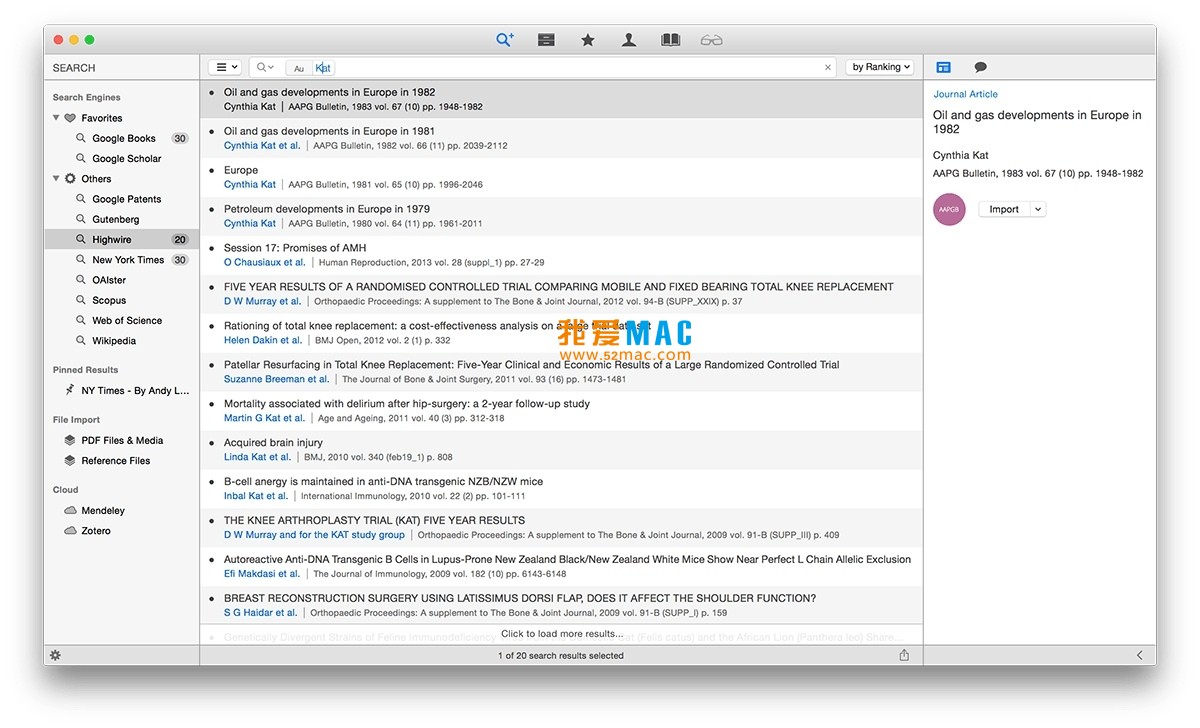Open PDF Files & Media import

coord(122,440)
